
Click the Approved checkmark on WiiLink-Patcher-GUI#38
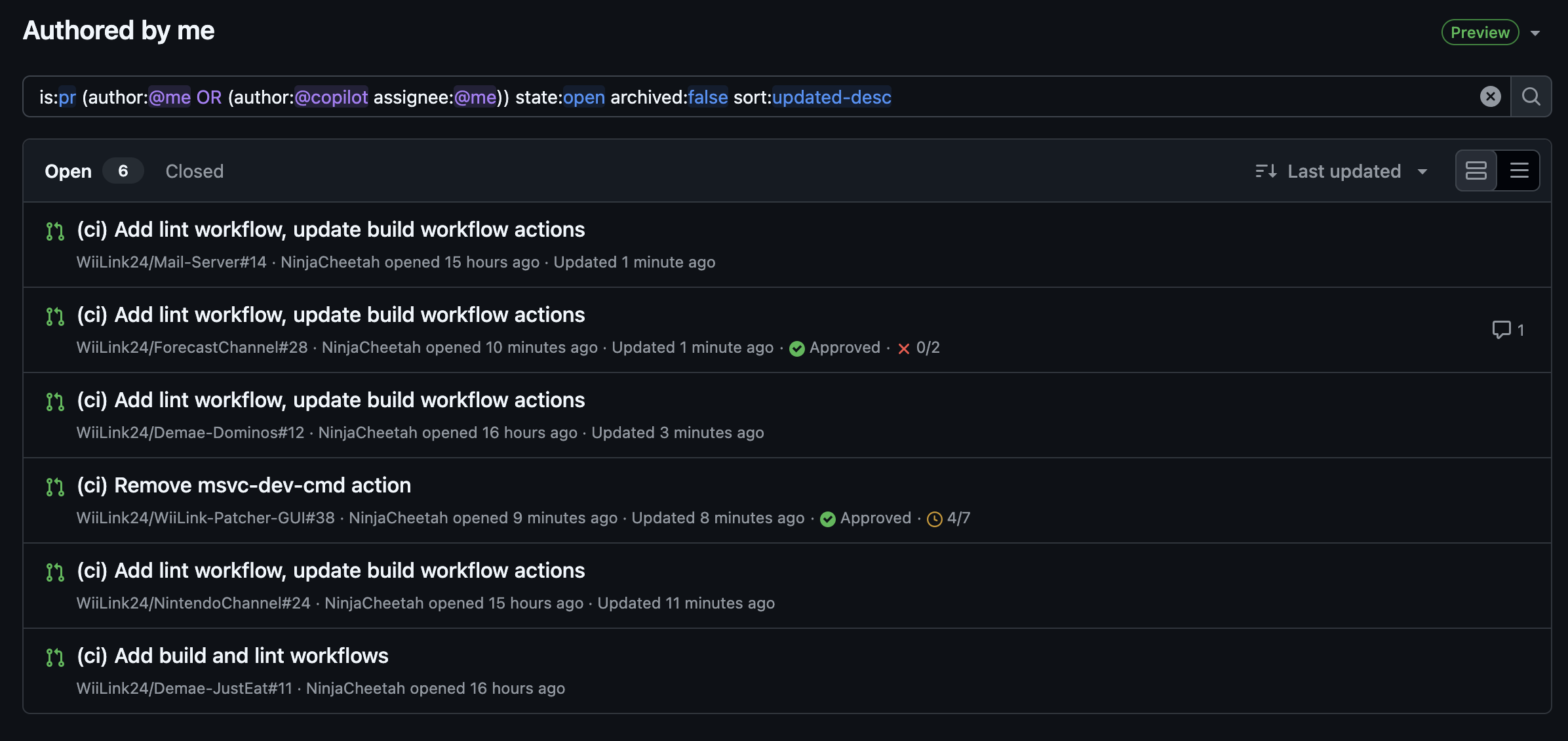pyautogui.click(x=828, y=519)
